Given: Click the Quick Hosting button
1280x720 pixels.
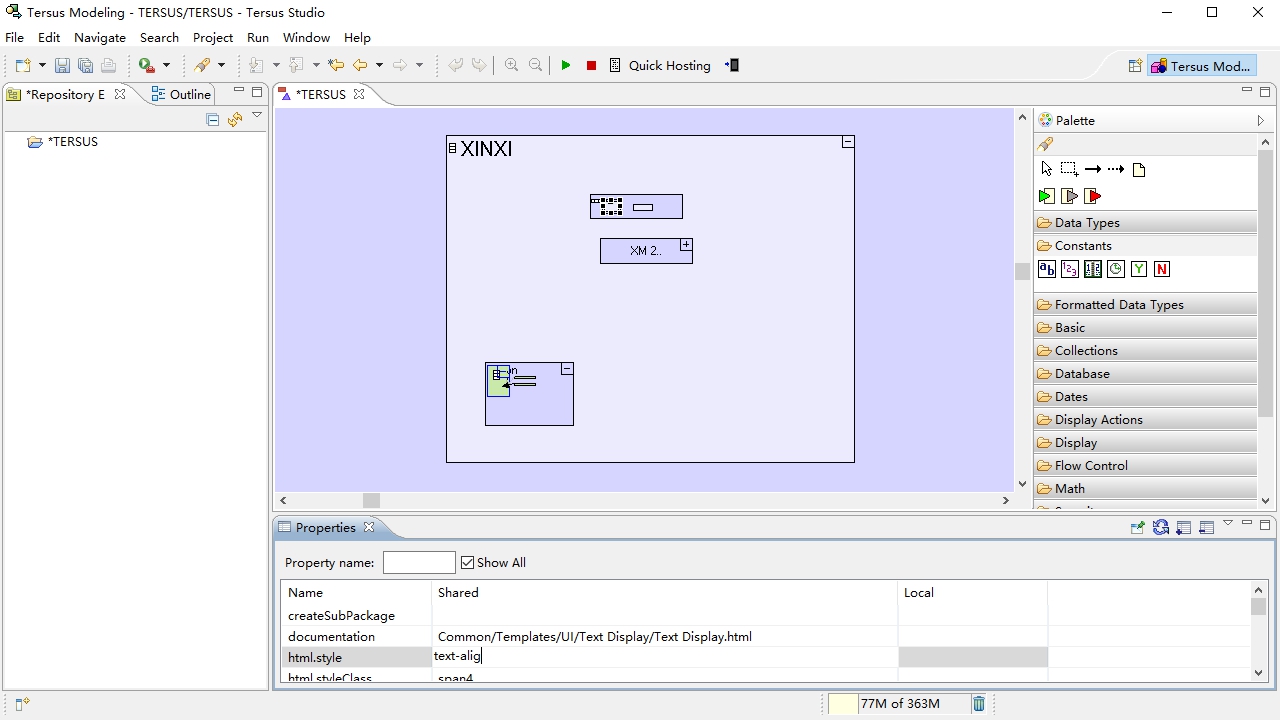Looking at the screenshot, I should point(659,66).
